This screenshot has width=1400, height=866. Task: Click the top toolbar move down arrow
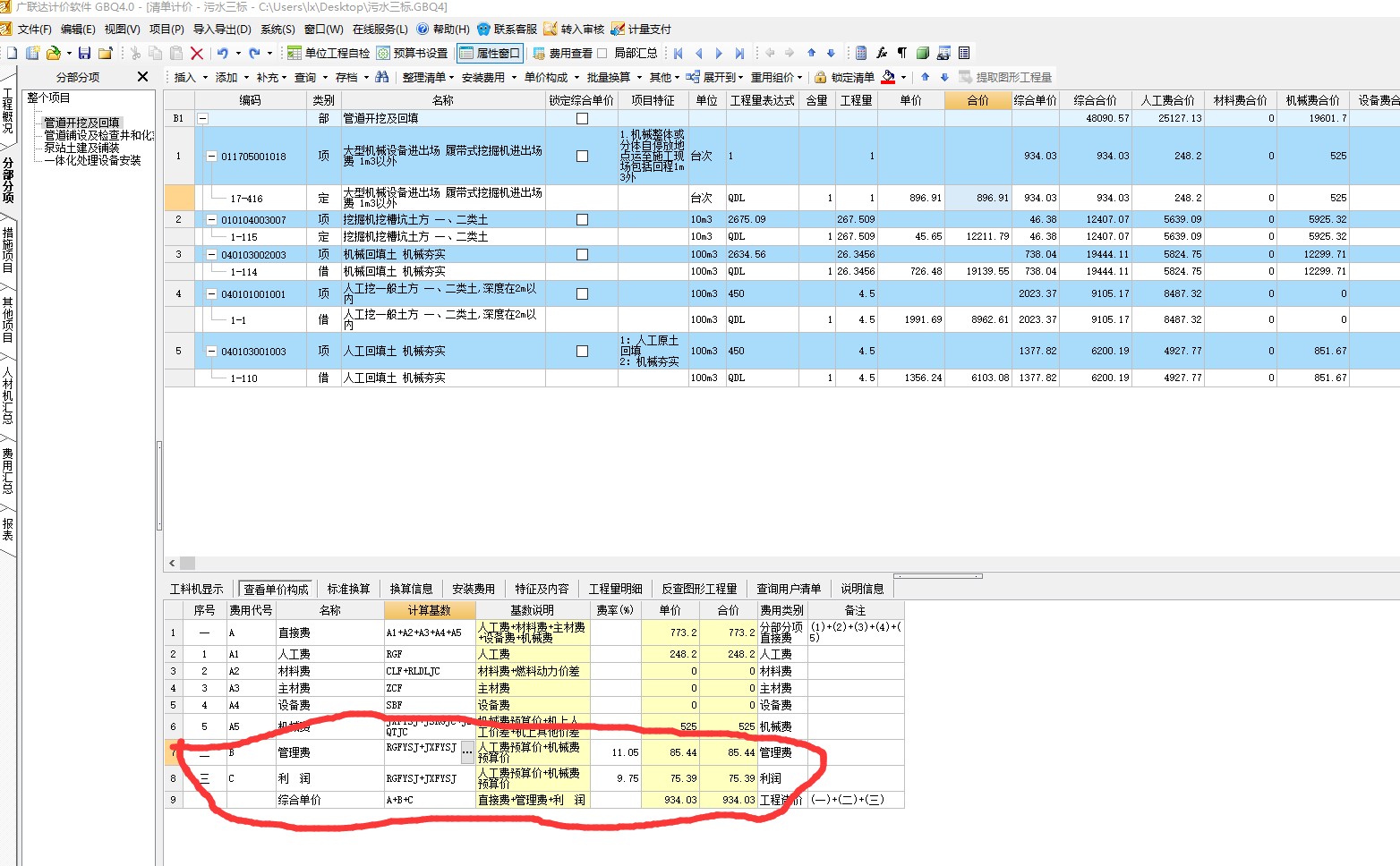coord(831,54)
